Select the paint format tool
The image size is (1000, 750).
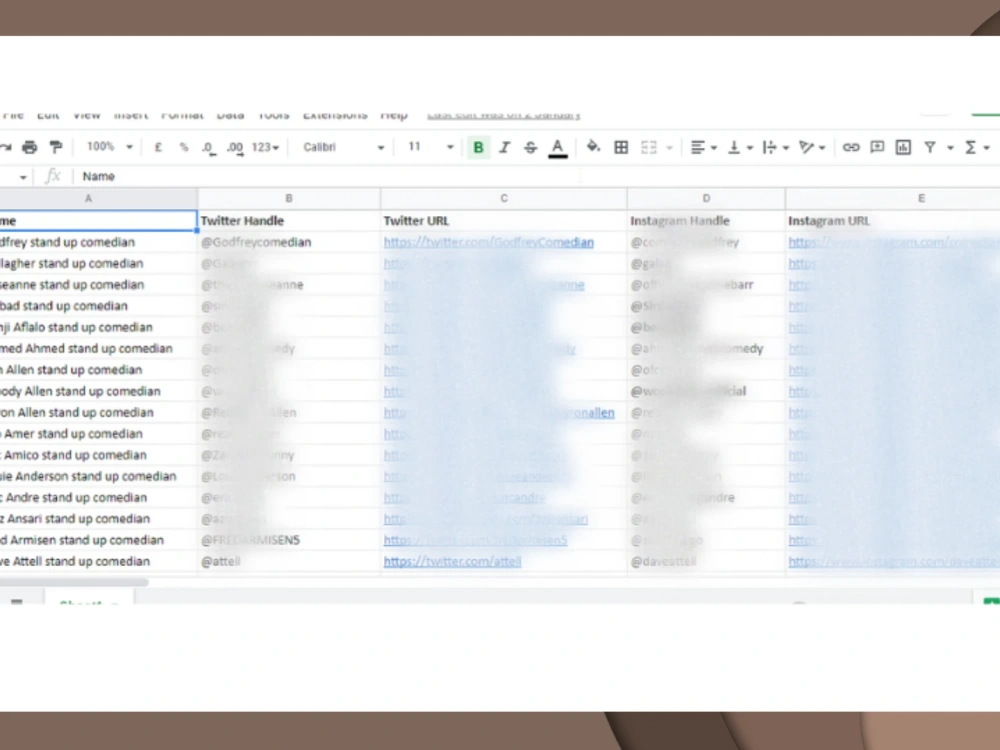click(56, 147)
